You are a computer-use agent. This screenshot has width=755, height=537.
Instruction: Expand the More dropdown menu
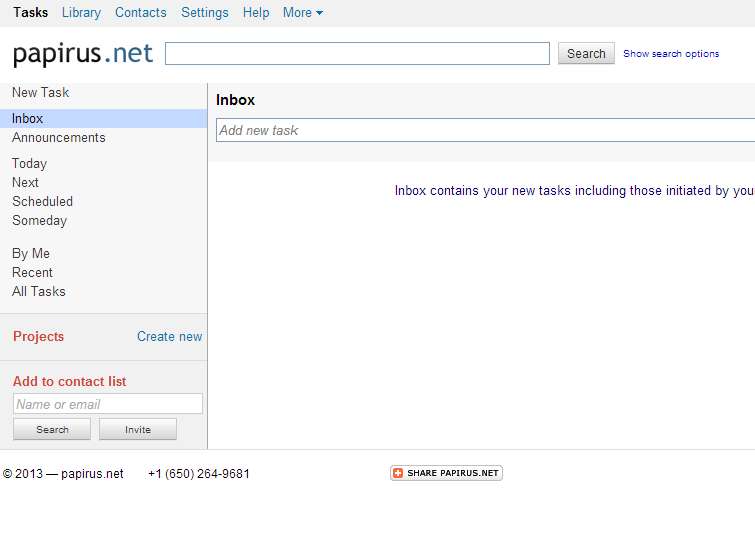[x=302, y=13]
